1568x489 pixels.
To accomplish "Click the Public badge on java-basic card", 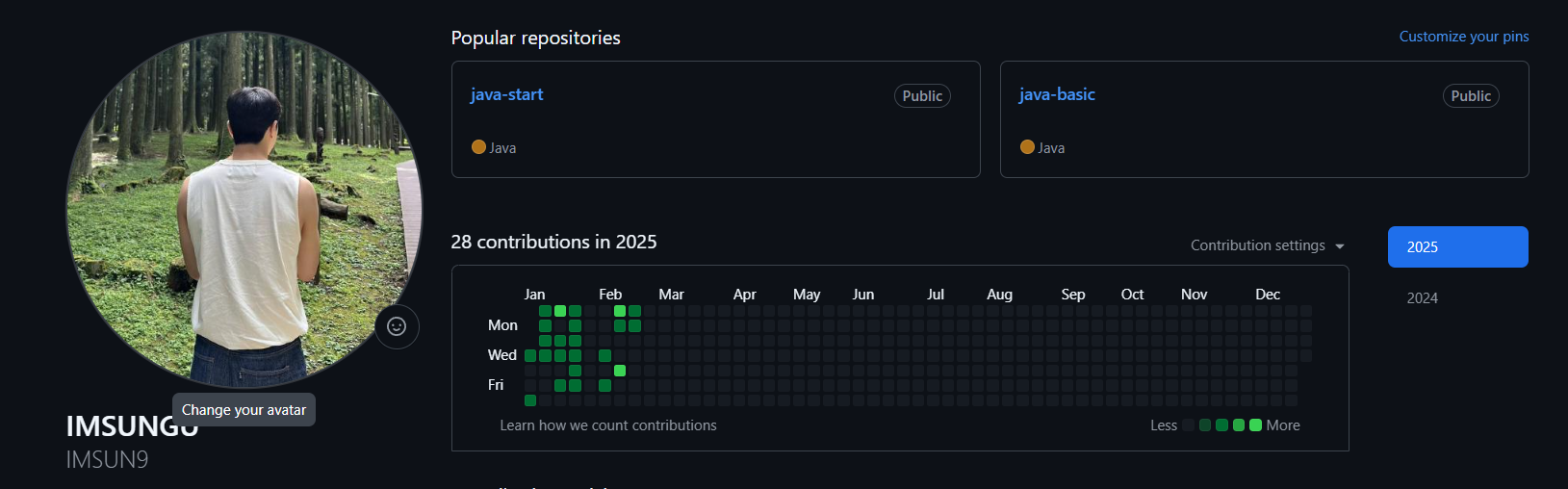I will tap(1470, 96).
